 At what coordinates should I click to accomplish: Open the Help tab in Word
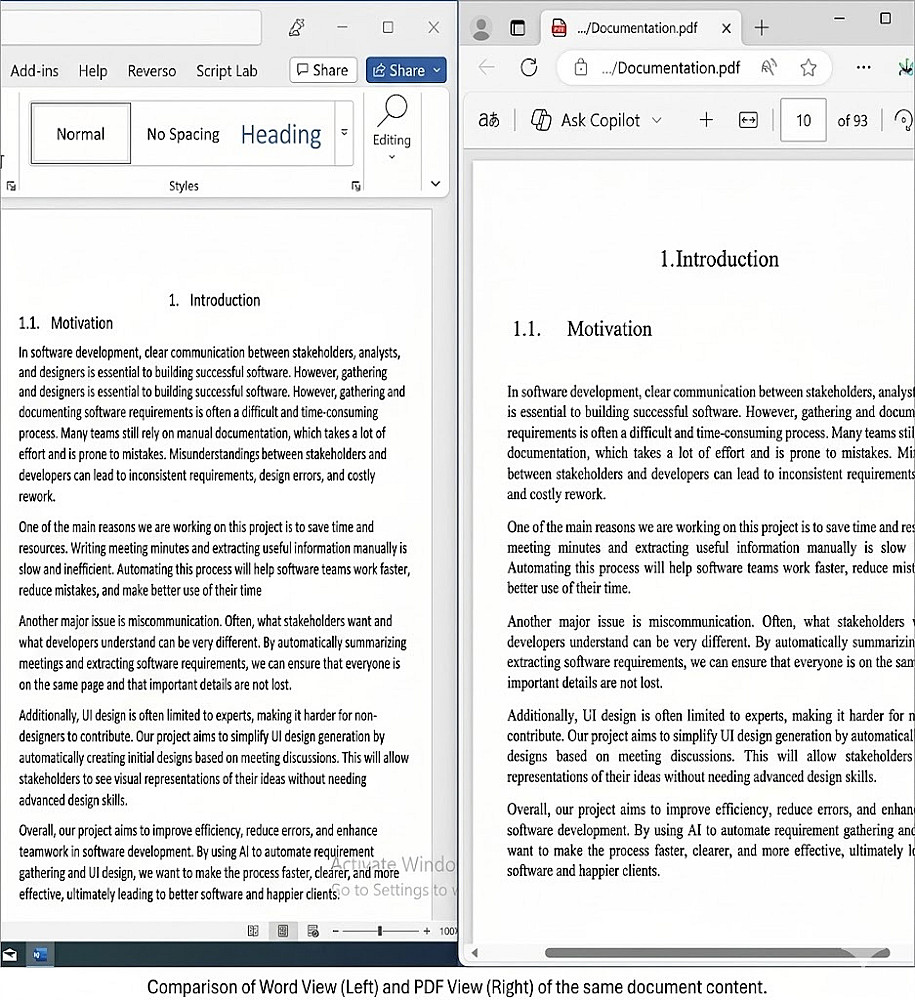(93, 71)
